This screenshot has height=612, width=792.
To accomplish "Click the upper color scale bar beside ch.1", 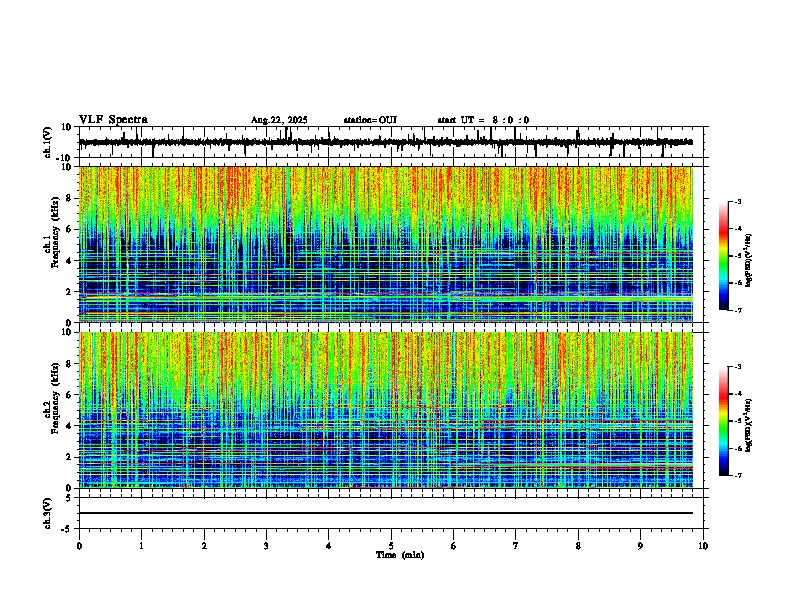I will pyautogui.click(x=724, y=256).
